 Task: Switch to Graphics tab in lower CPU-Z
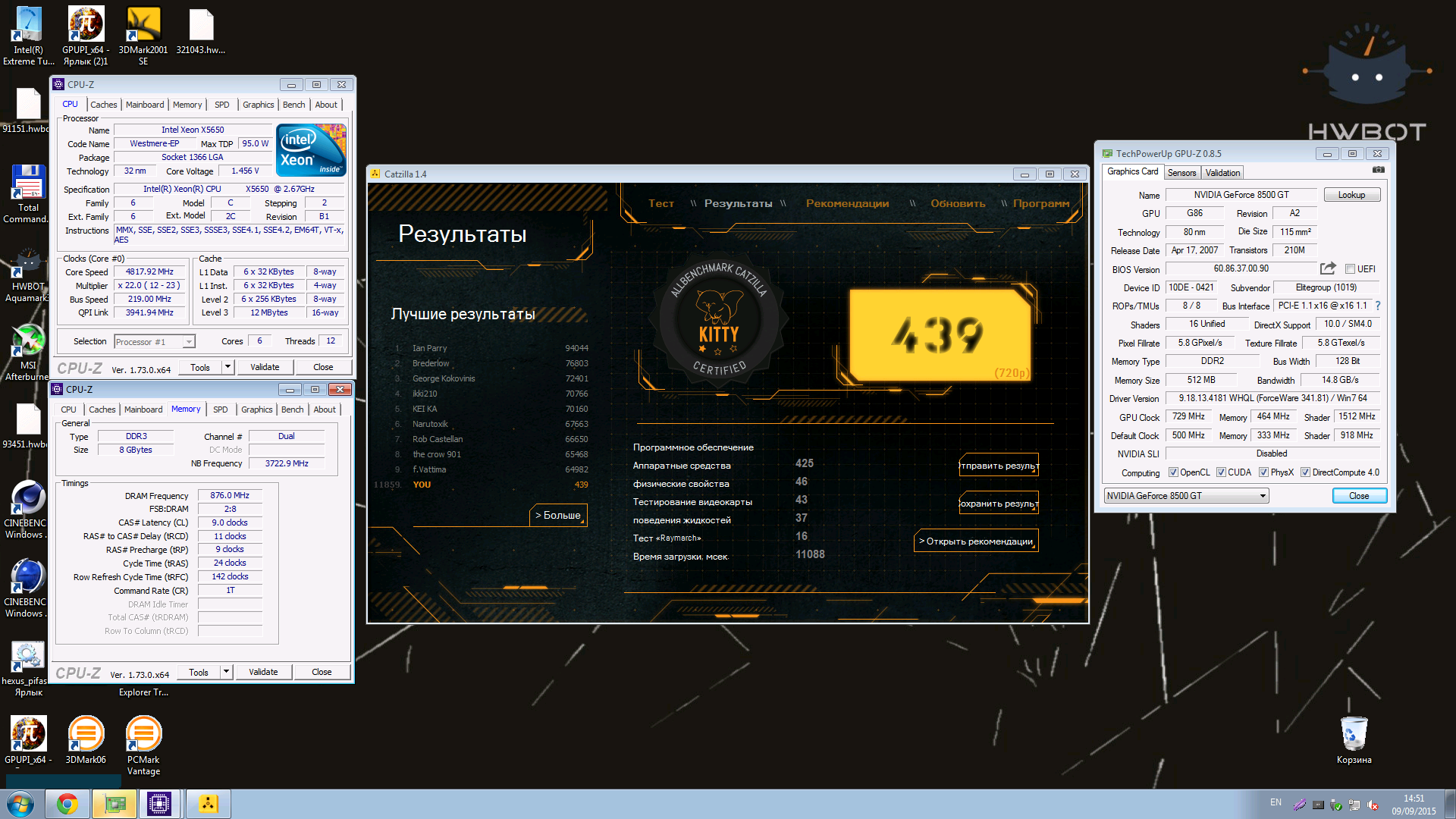[x=256, y=409]
